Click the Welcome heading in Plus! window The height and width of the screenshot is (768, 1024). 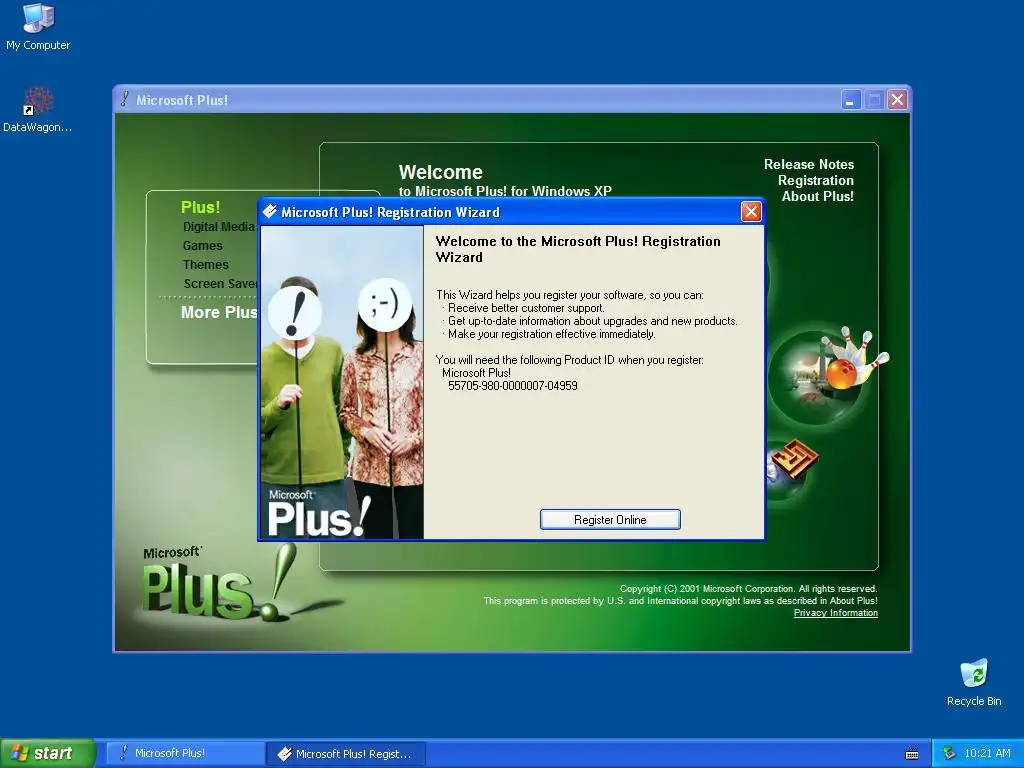[x=441, y=172]
